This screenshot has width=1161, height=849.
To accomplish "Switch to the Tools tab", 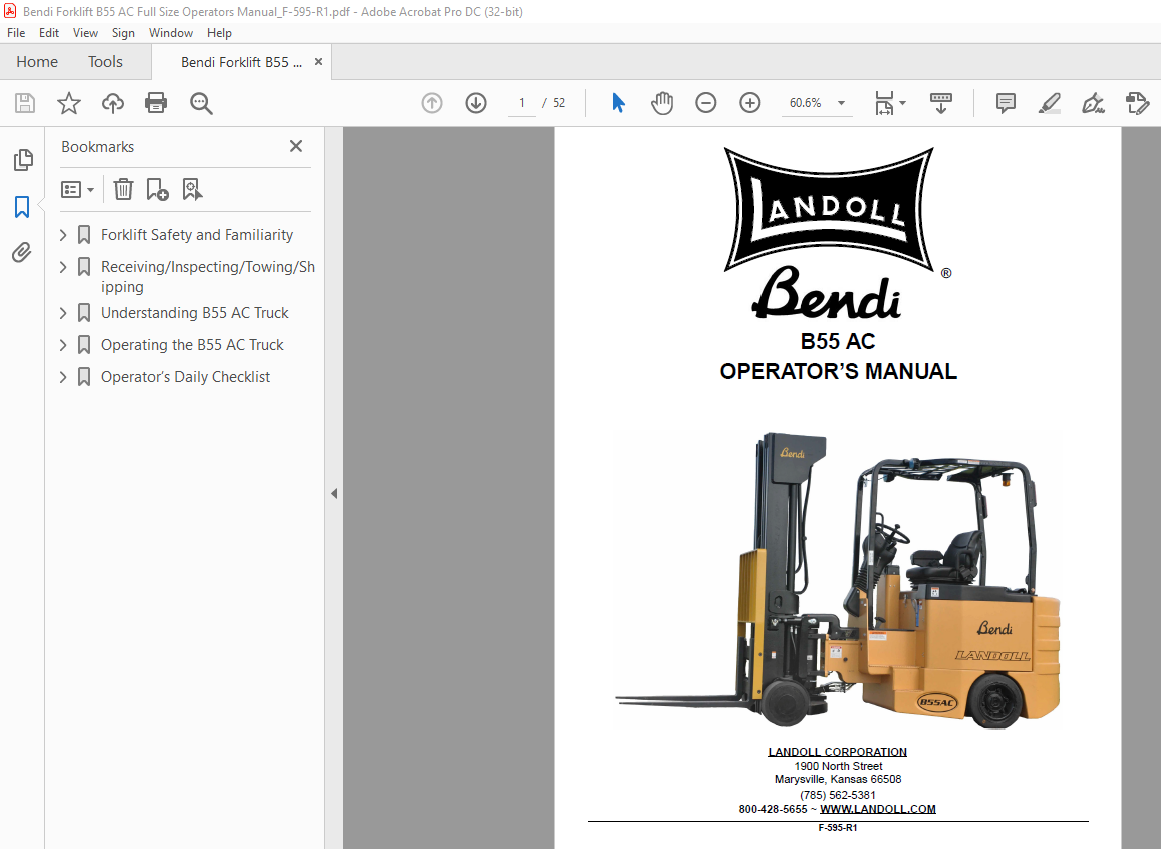I will (105, 61).
